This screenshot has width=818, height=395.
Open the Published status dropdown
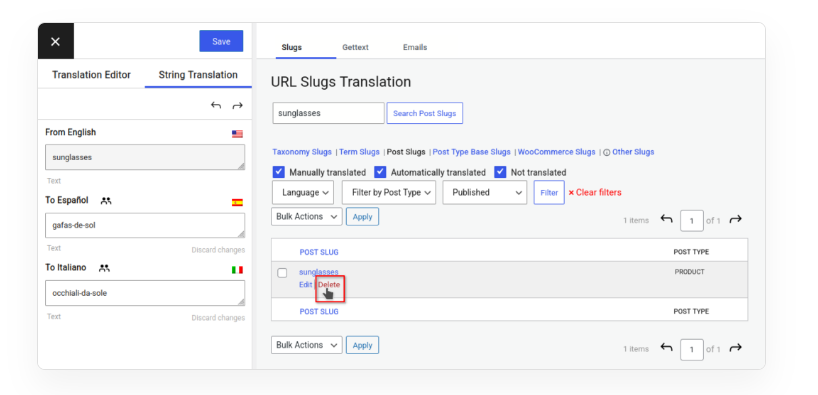tap(485, 193)
